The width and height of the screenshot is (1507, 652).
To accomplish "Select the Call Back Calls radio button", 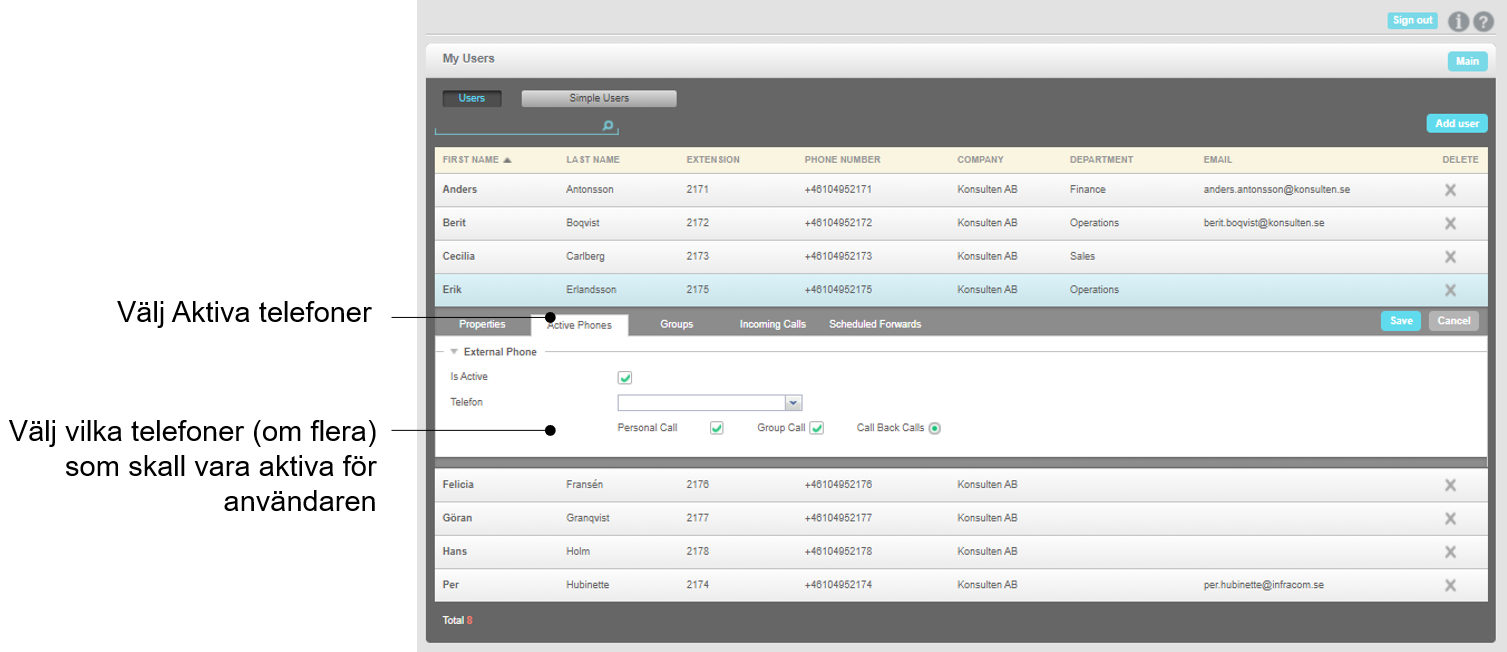I will (934, 428).
